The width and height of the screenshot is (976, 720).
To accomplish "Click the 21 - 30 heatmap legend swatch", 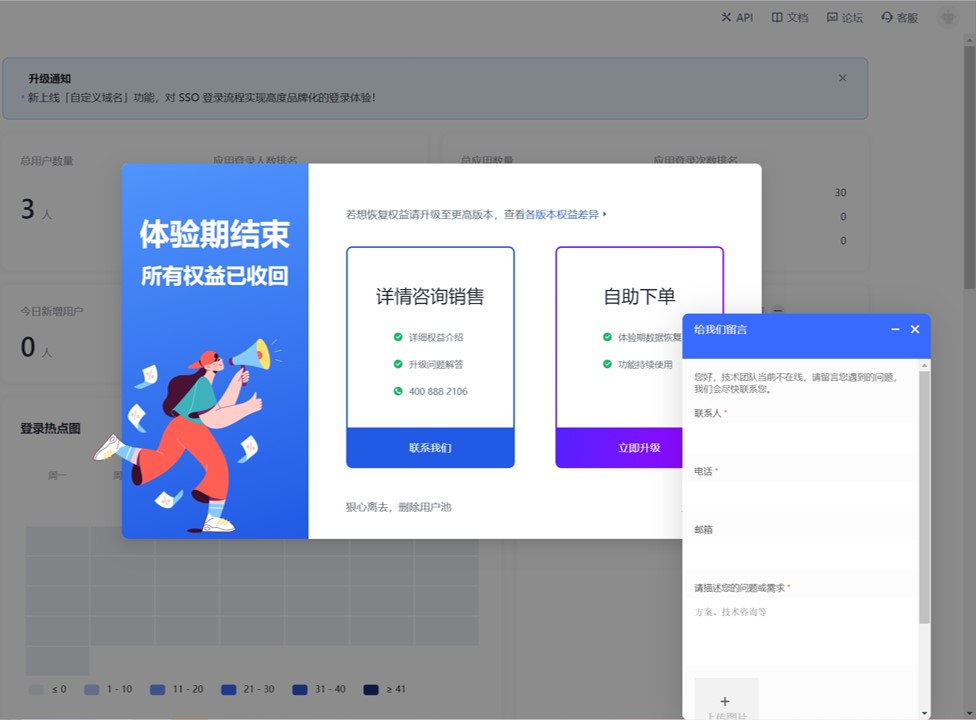I will coord(229,690).
